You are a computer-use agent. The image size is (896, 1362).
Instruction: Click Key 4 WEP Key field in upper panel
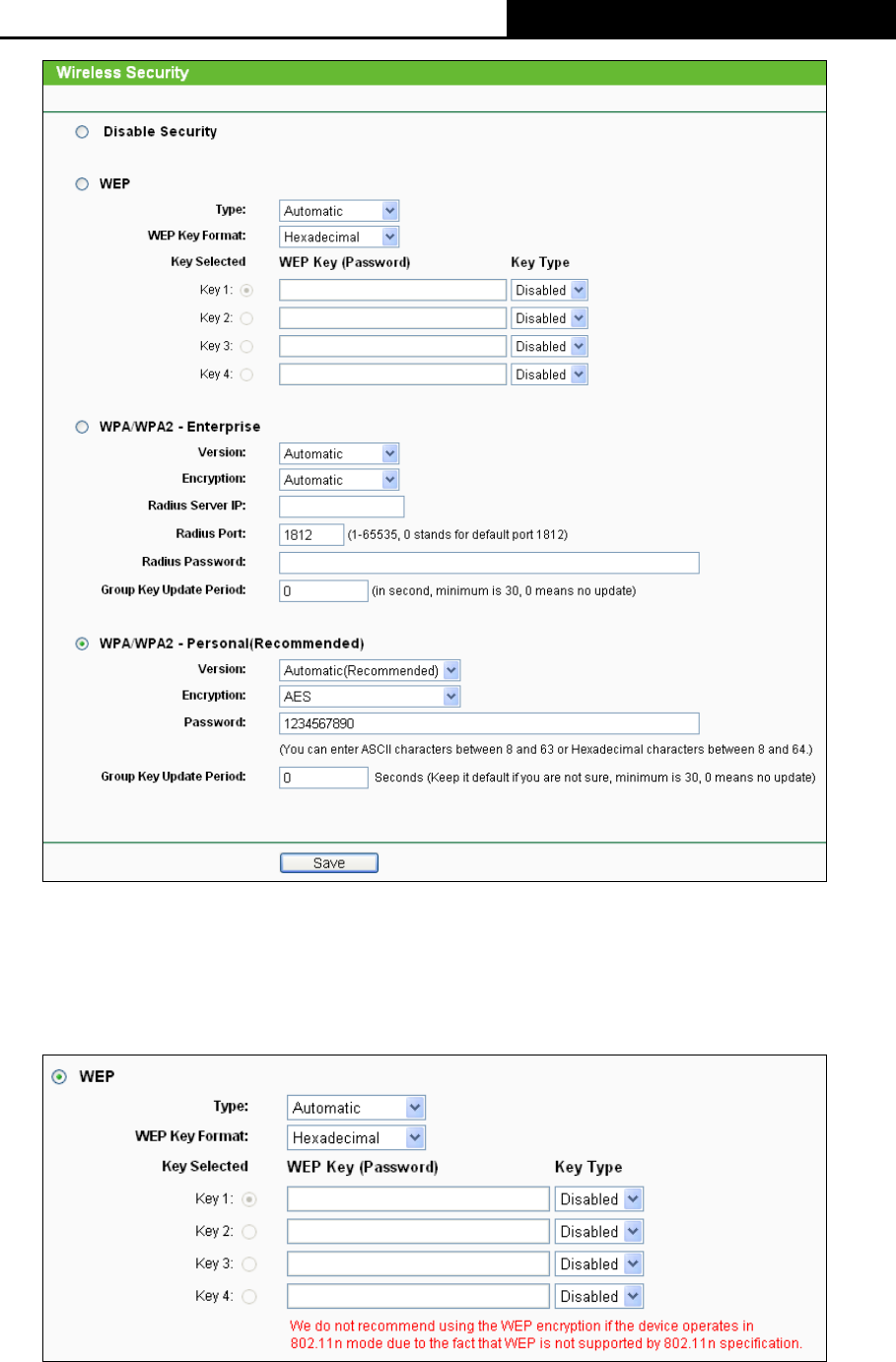[x=392, y=375]
